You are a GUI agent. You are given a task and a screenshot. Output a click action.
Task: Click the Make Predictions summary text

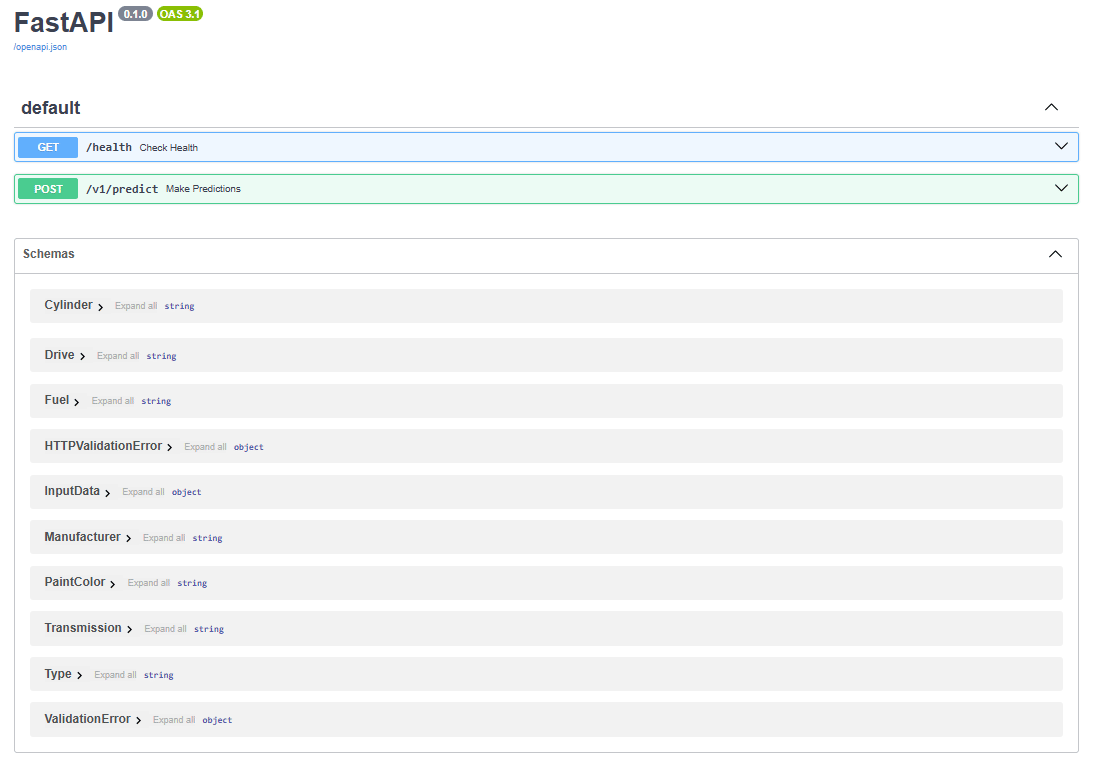(x=203, y=189)
